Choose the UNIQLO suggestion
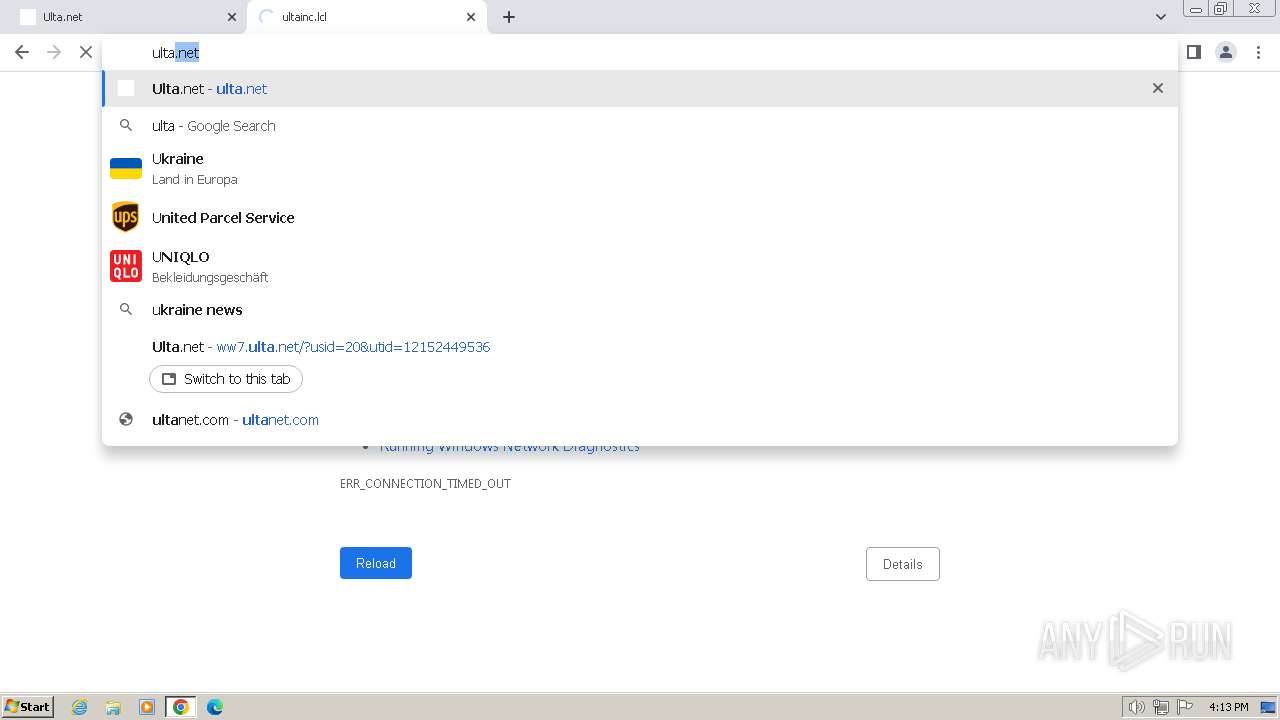The height and width of the screenshot is (720, 1280). tap(640, 266)
